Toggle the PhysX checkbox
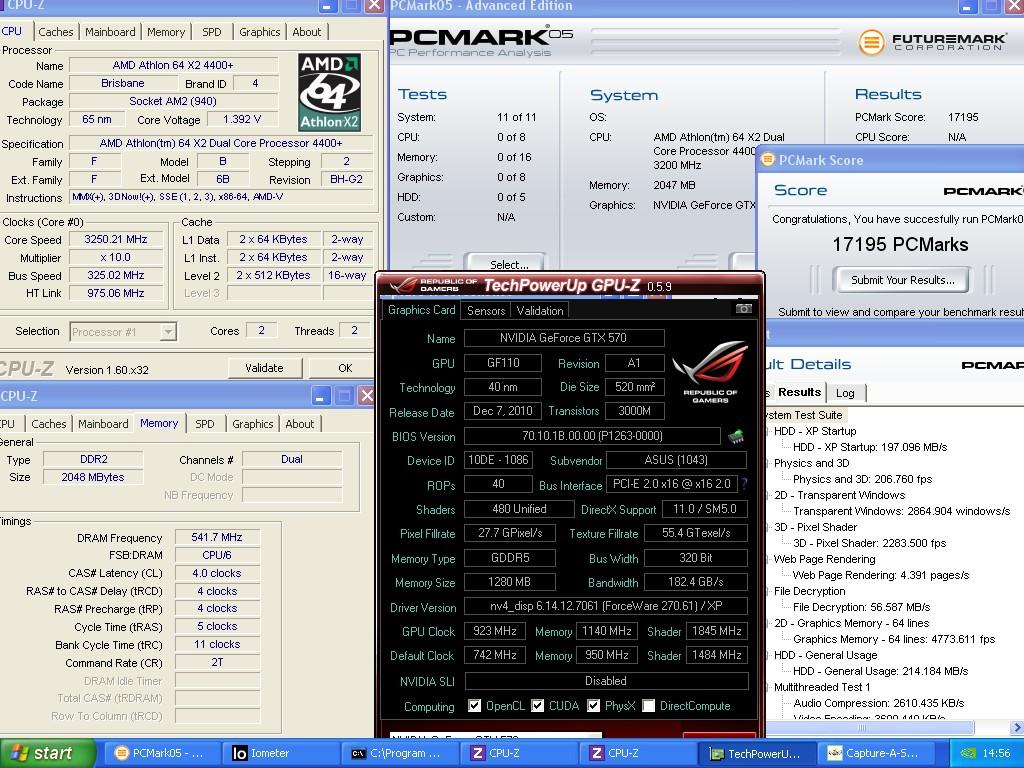1024x768 pixels. click(594, 705)
